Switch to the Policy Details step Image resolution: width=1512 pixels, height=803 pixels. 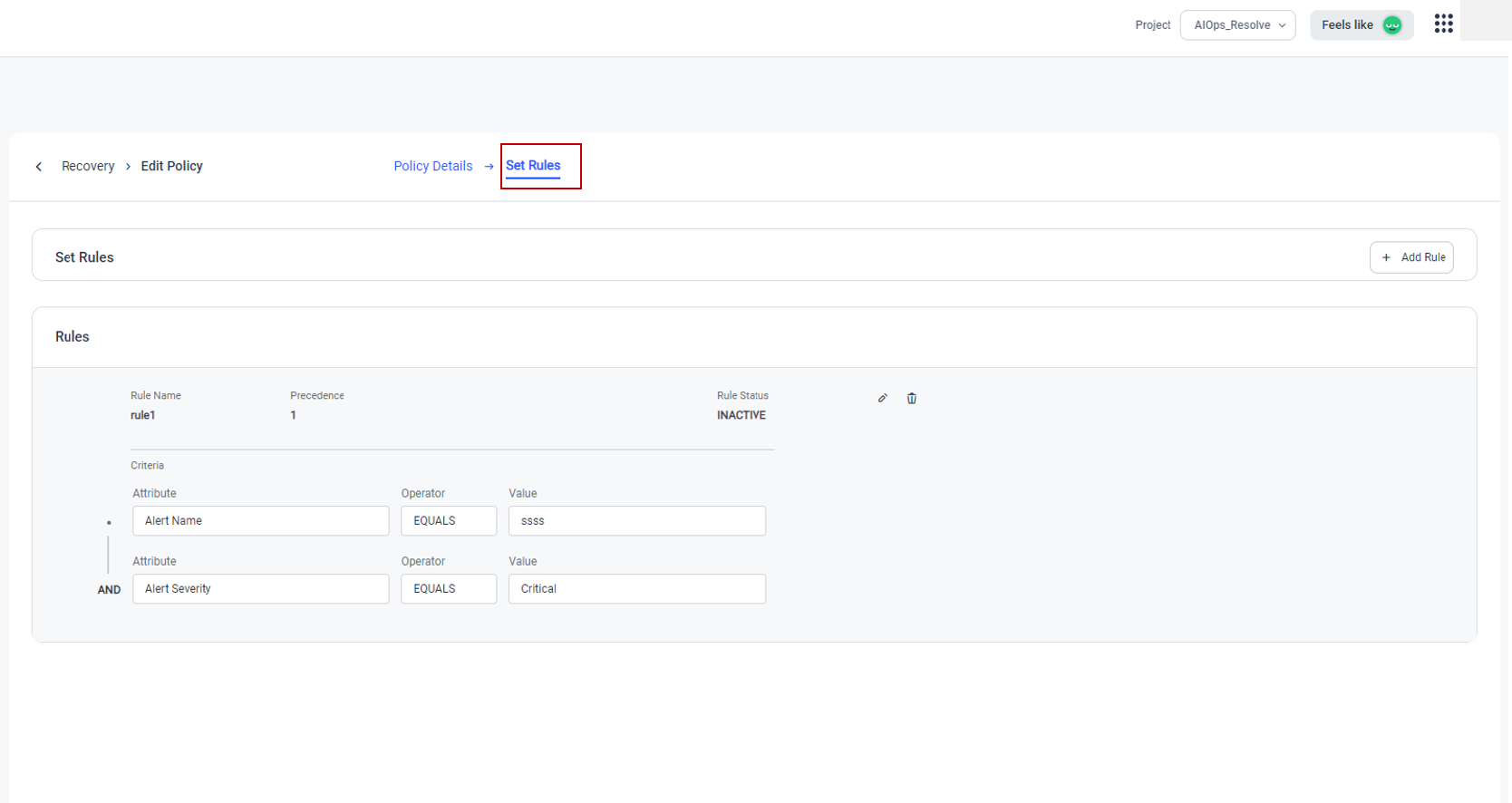432,166
